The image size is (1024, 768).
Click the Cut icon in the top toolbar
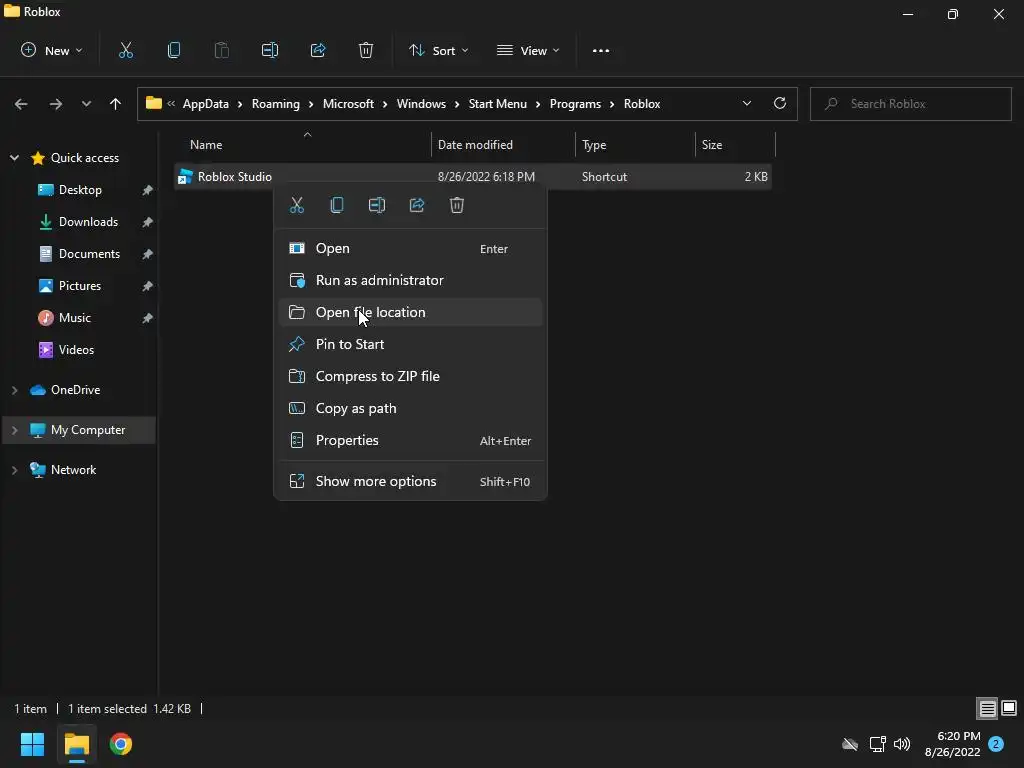tap(125, 50)
